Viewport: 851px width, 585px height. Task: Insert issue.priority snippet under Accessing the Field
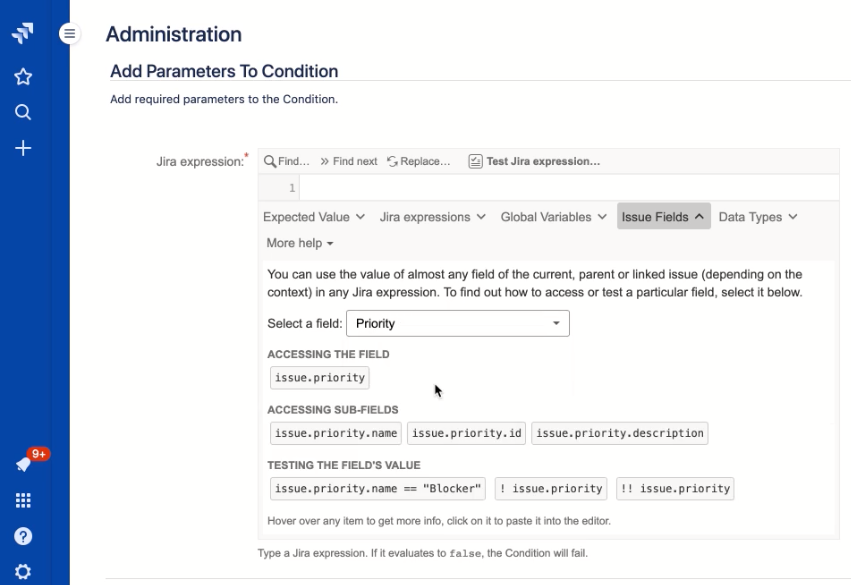(320, 378)
